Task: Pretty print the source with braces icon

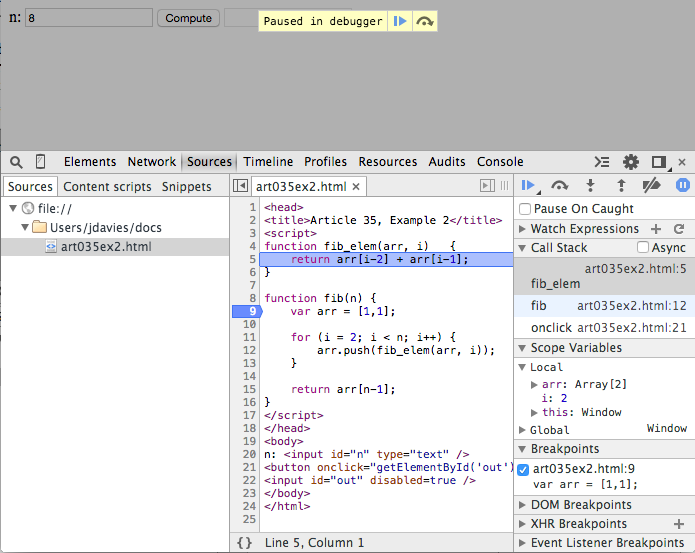Action: (244, 543)
